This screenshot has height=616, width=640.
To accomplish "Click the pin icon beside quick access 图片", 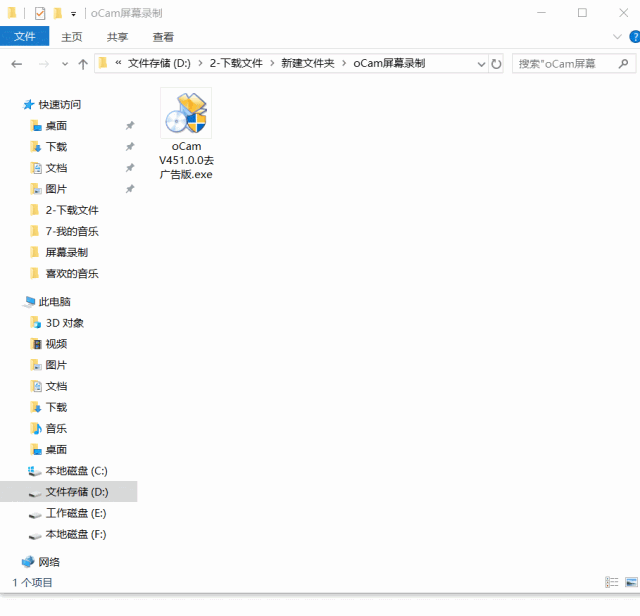I will (x=130, y=189).
